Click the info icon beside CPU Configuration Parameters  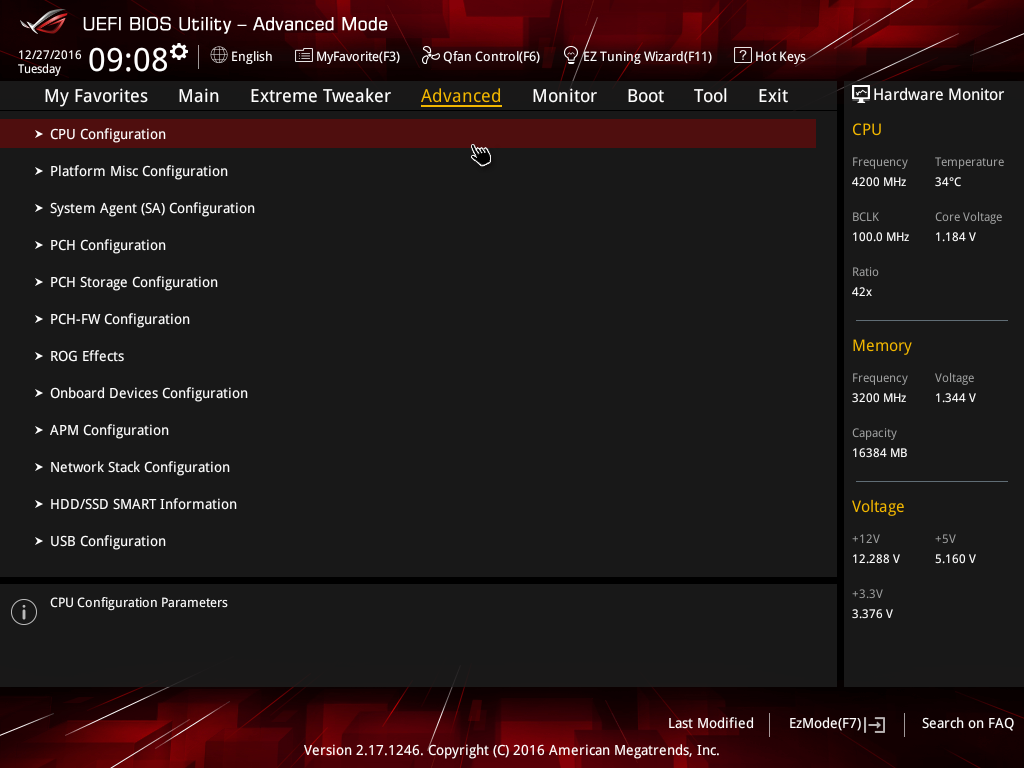point(24,612)
